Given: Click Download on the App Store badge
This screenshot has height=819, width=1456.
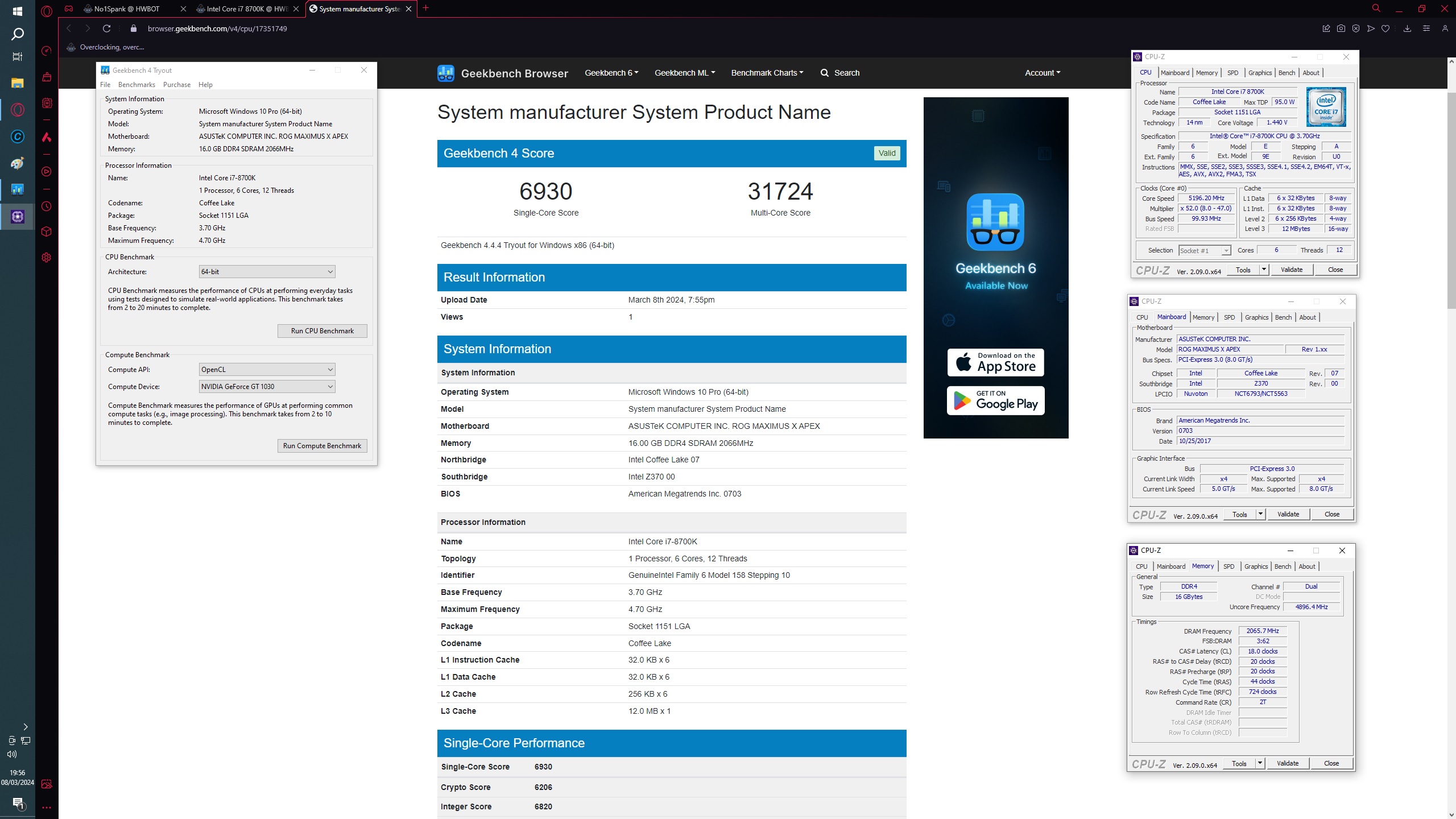Looking at the screenshot, I should point(996,362).
